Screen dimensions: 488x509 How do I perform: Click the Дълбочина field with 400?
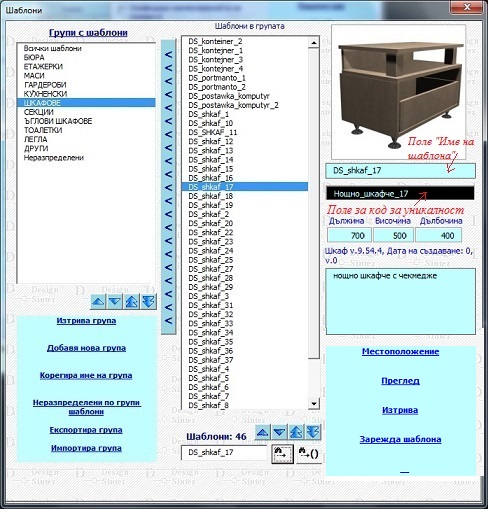439,235
